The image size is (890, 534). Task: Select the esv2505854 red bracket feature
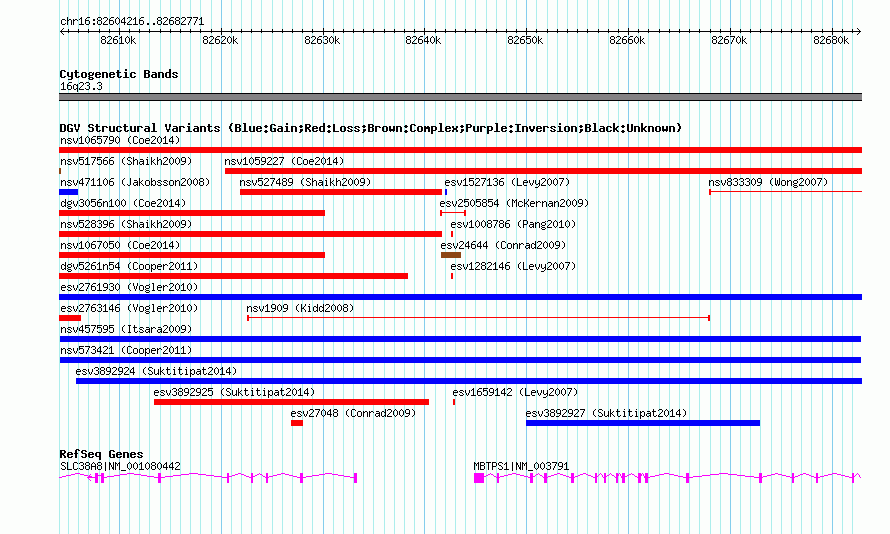click(453, 213)
